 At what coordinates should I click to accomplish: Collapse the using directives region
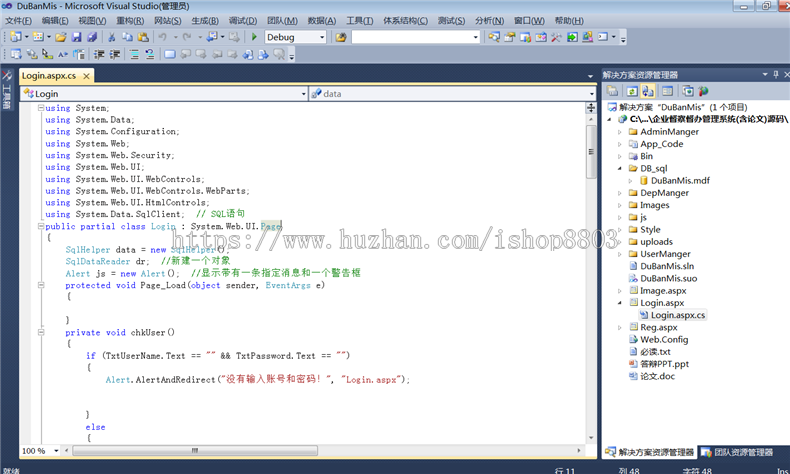41,107
